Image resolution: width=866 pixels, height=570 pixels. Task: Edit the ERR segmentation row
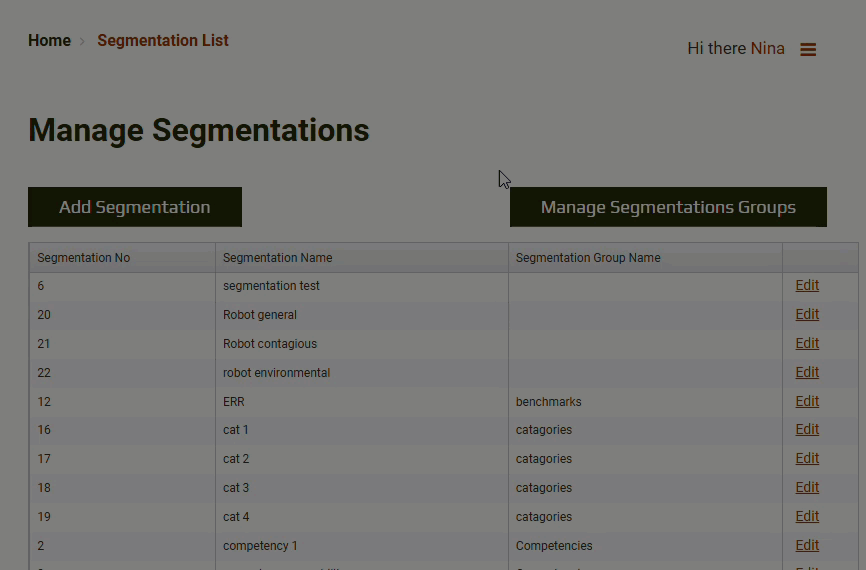pyautogui.click(x=807, y=402)
